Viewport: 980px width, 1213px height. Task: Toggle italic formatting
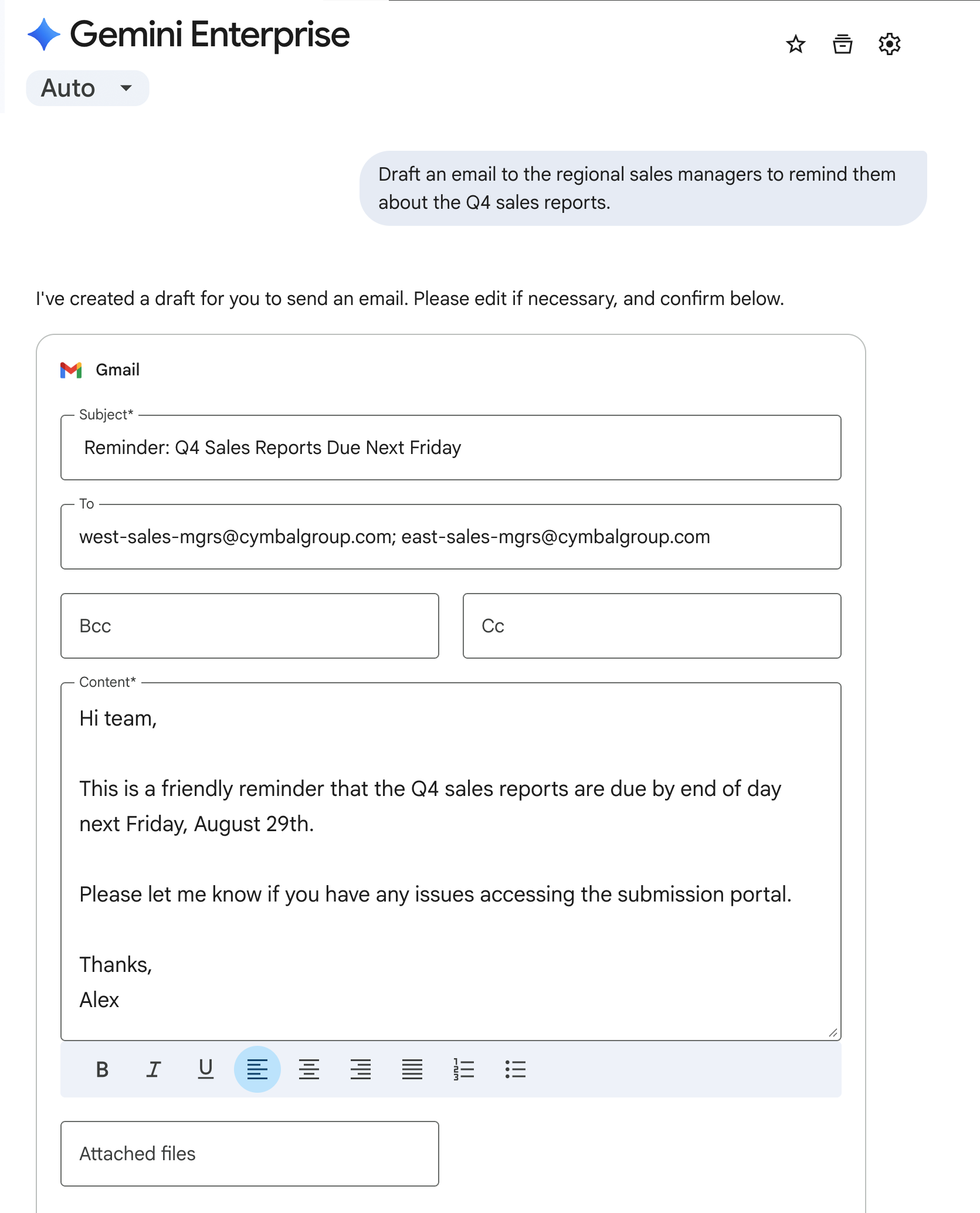click(x=153, y=1069)
